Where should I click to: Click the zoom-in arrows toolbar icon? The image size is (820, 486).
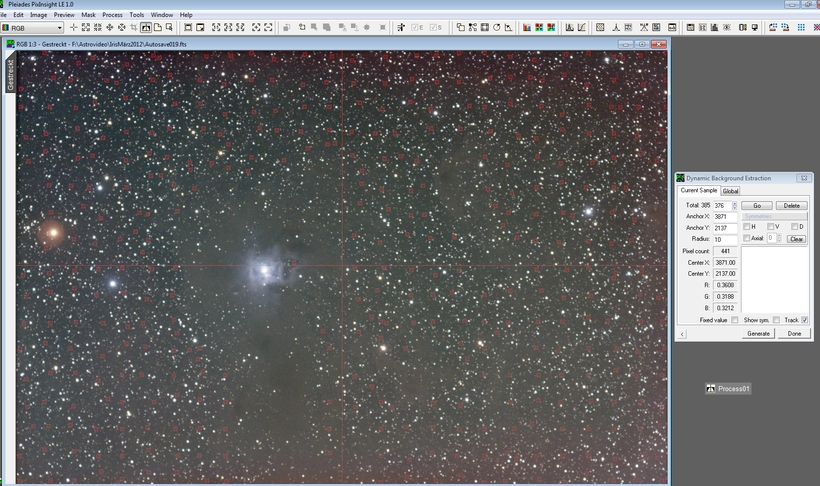(x=86, y=27)
